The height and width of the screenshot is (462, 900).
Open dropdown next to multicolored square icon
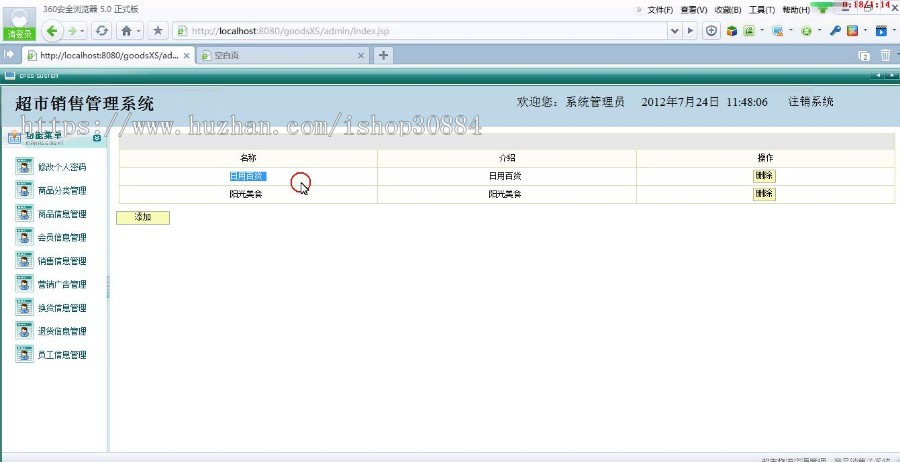pyautogui.click(x=865, y=31)
